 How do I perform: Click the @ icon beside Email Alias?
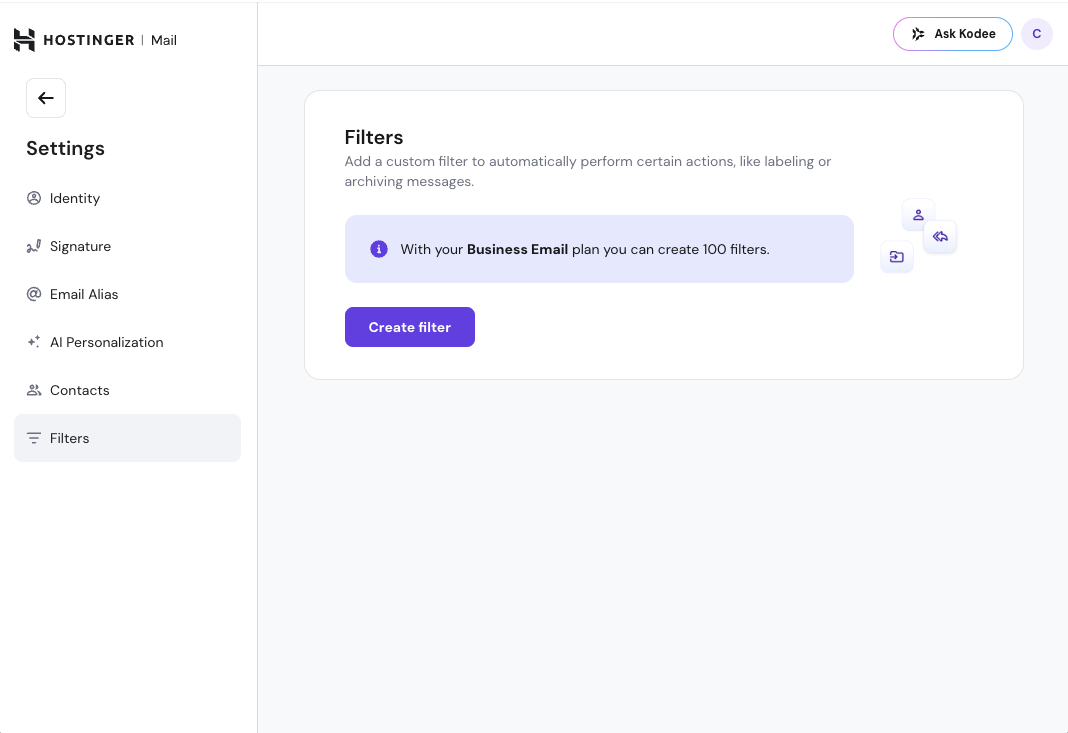tap(34, 294)
